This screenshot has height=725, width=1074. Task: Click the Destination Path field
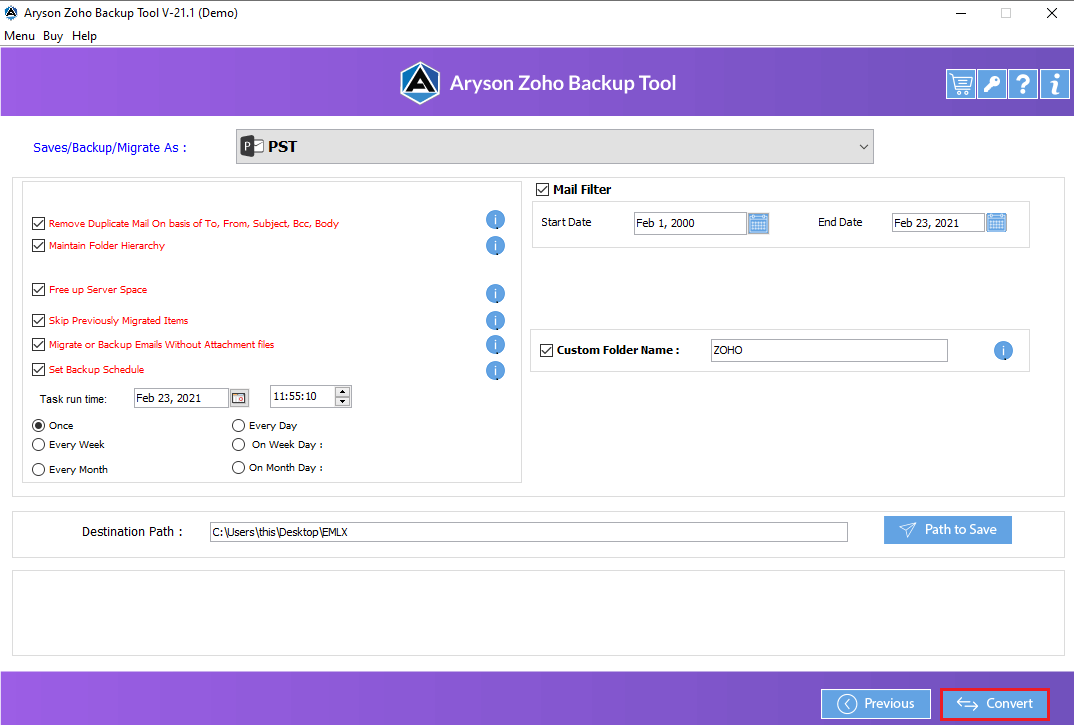[529, 532]
